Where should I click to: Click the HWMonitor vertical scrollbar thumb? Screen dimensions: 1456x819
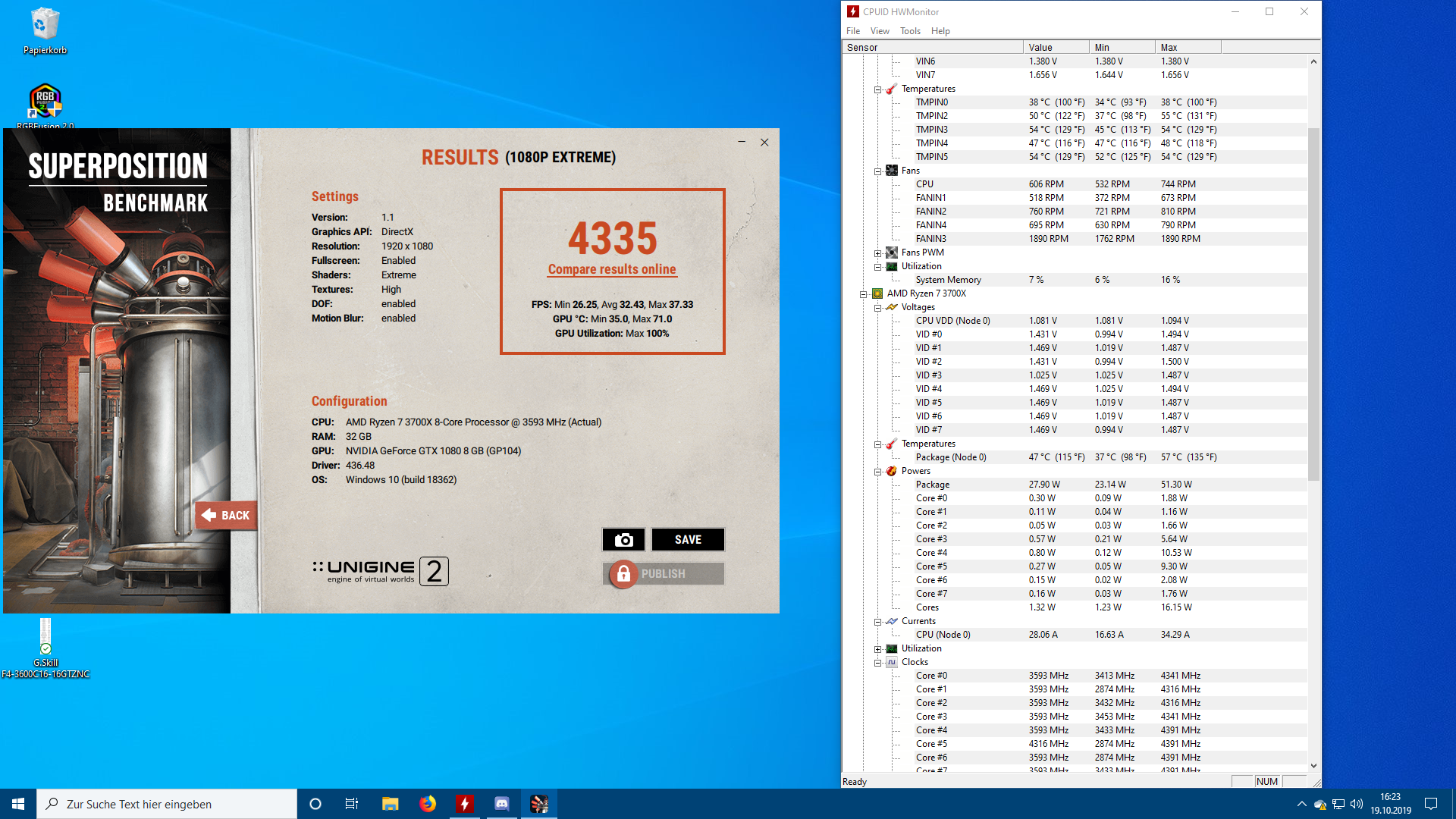point(1313,303)
